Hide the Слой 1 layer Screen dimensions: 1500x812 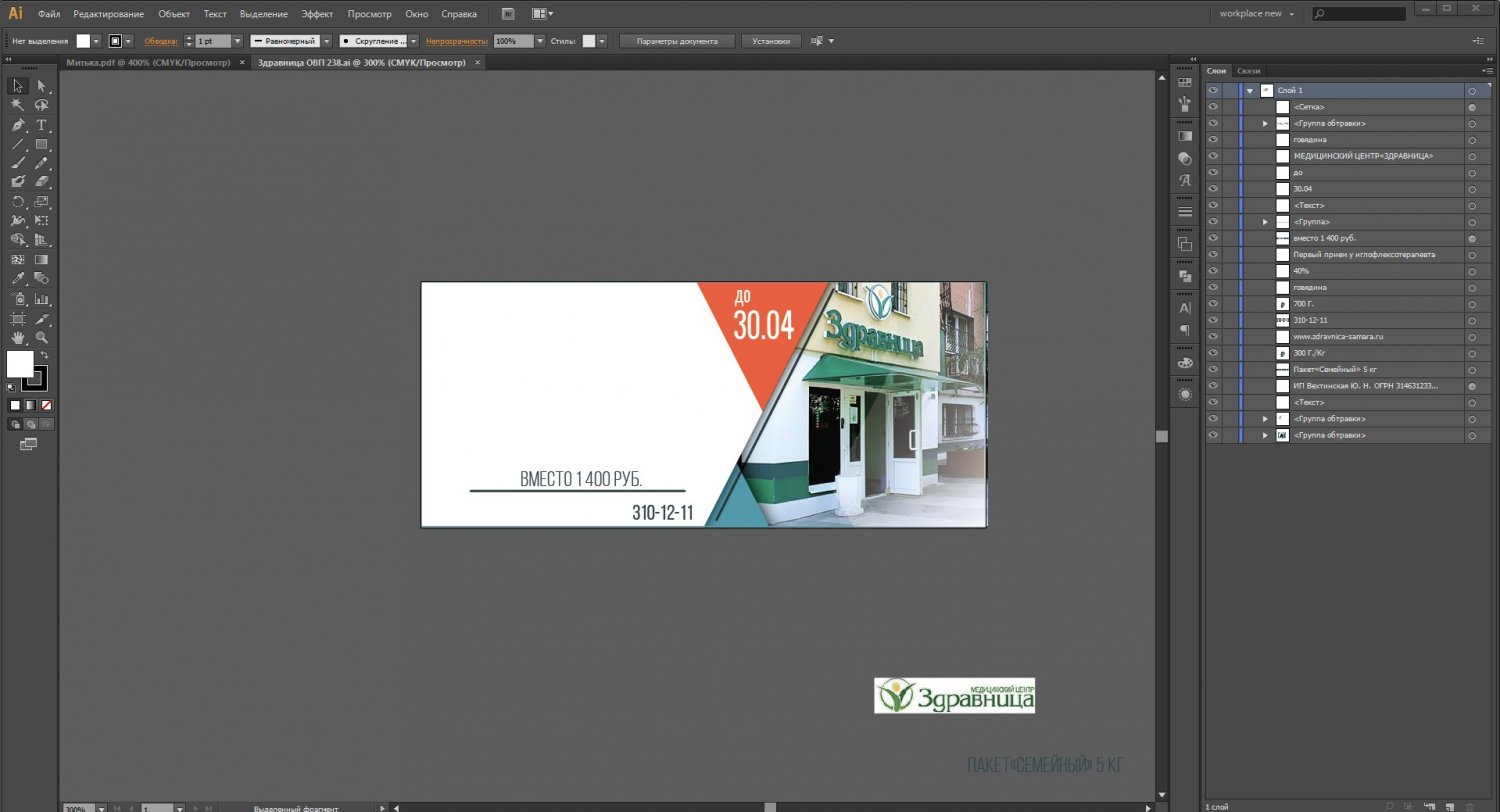[x=1213, y=90]
